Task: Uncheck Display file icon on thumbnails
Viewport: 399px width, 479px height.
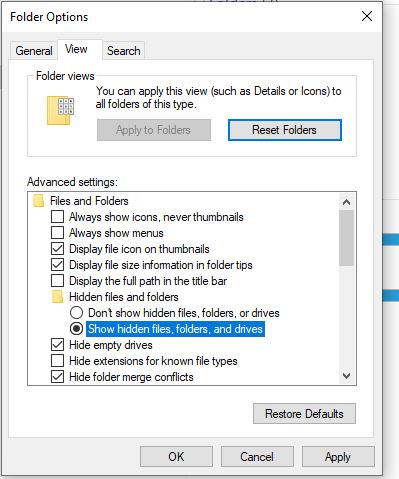Action: 57,249
